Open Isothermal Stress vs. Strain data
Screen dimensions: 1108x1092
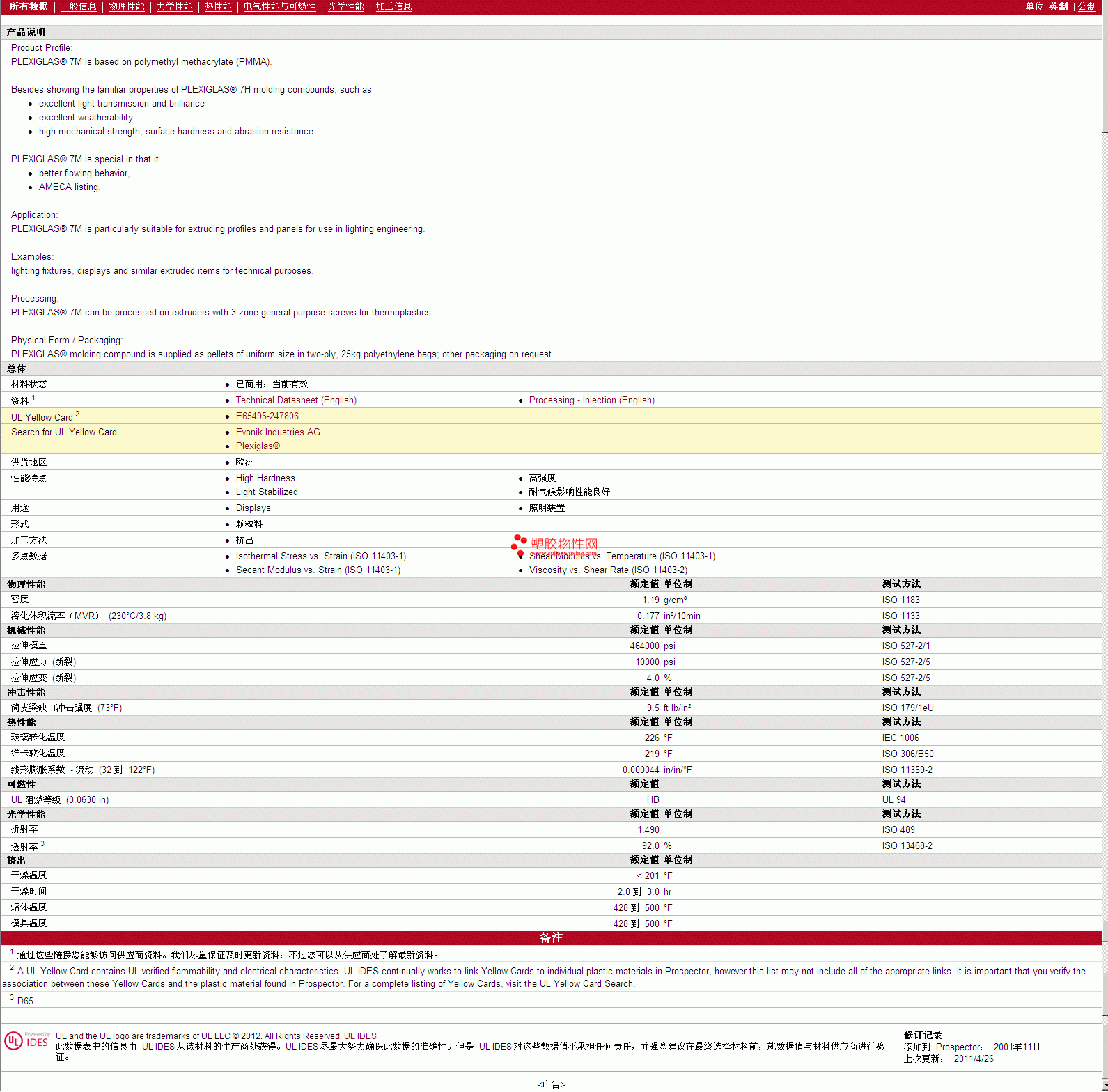coord(321,556)
